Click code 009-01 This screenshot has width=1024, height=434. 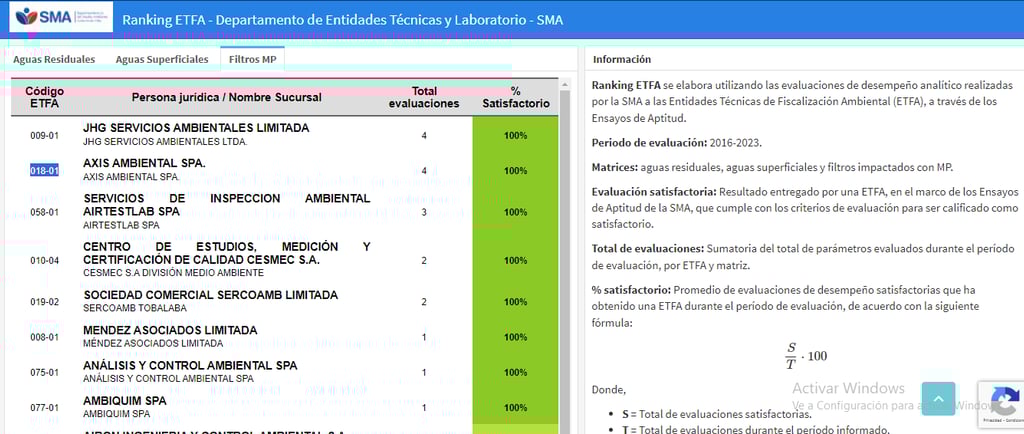44,136
